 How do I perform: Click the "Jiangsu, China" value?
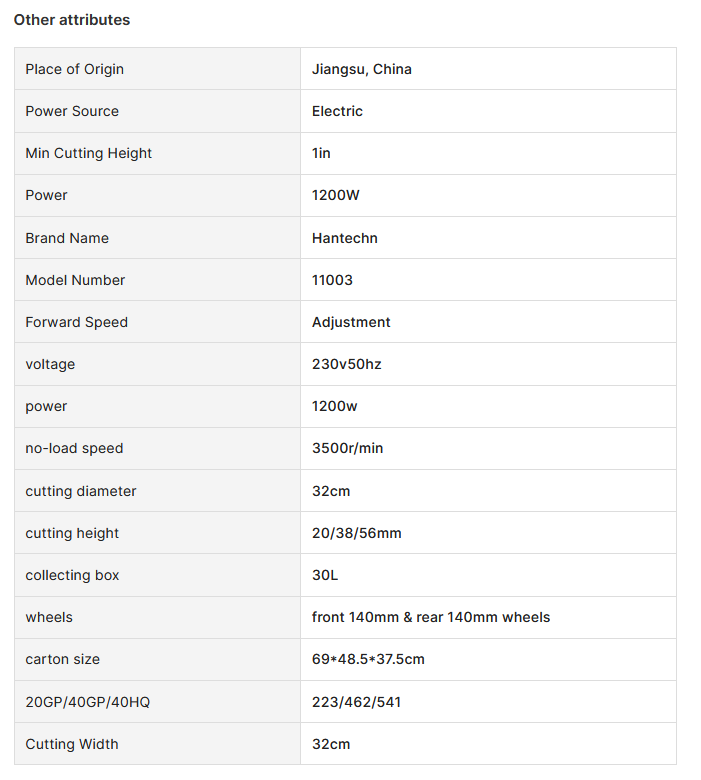pyautogui.click(x=362, y=69)
